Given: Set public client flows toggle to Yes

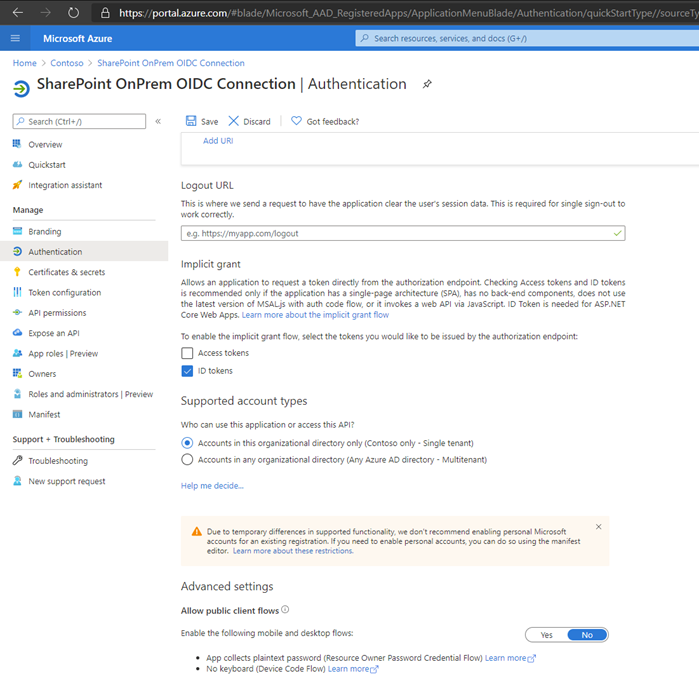Looking at the screenshot, I should point(547,635).
